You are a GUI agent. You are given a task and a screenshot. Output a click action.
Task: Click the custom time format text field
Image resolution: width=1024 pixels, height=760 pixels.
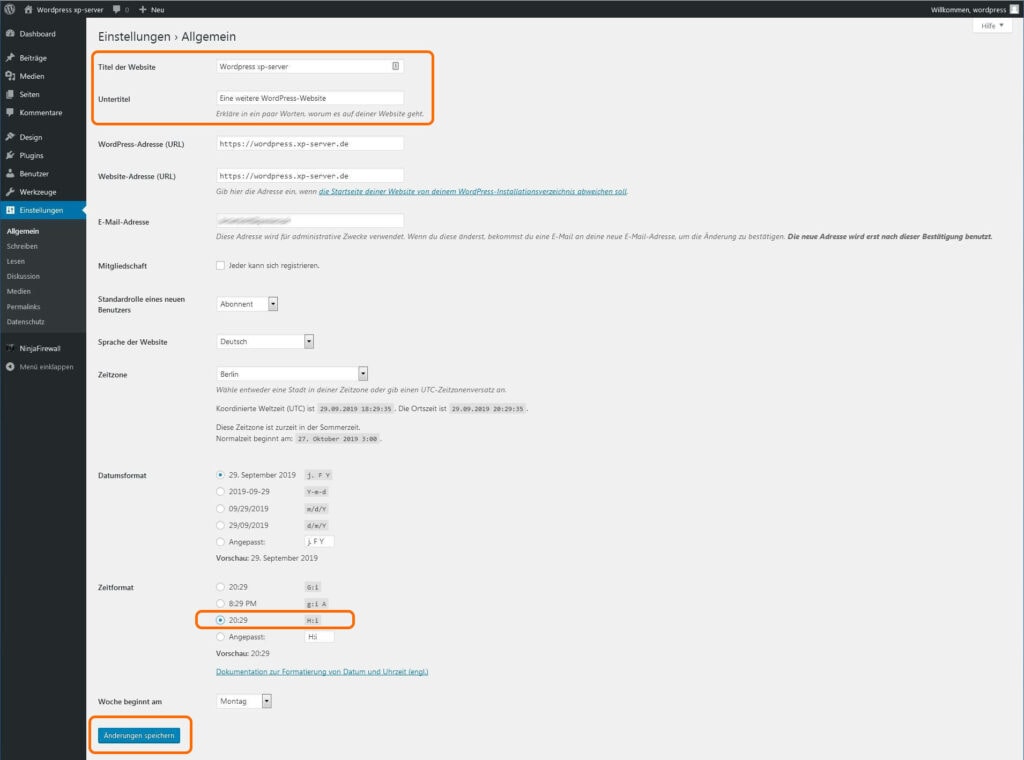coord(319,637)
